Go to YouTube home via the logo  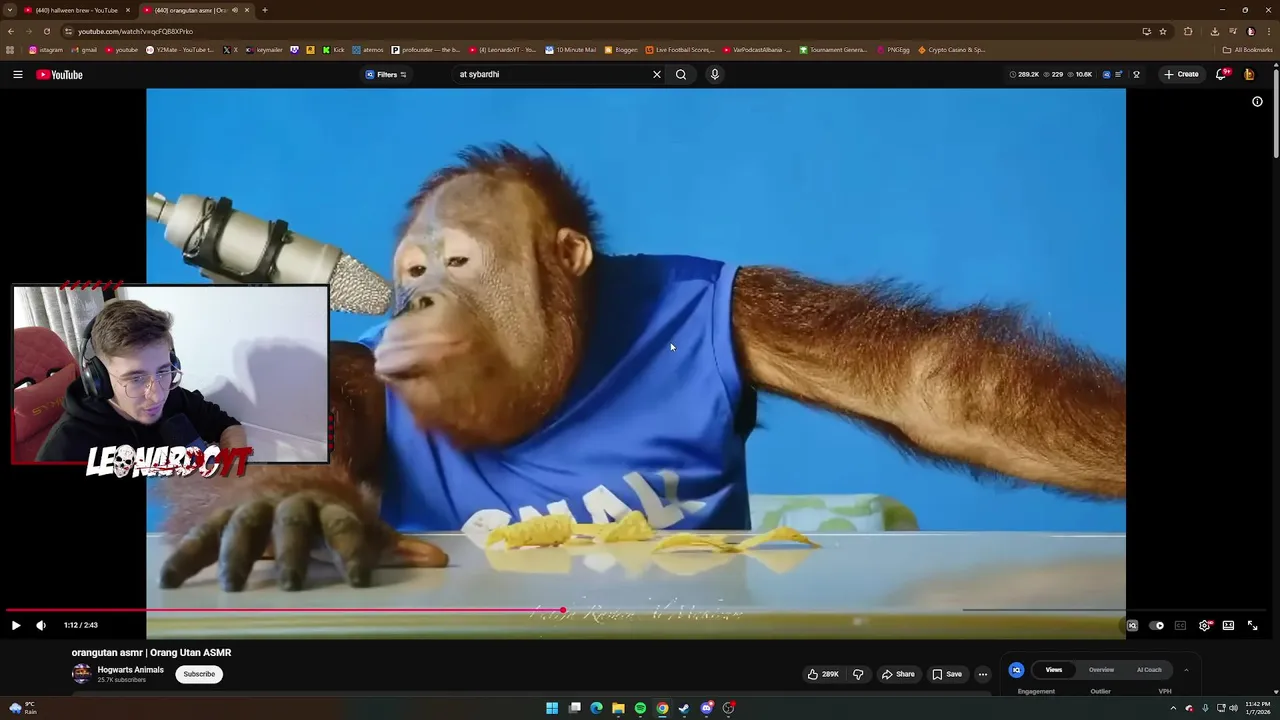tap(60, 74)
